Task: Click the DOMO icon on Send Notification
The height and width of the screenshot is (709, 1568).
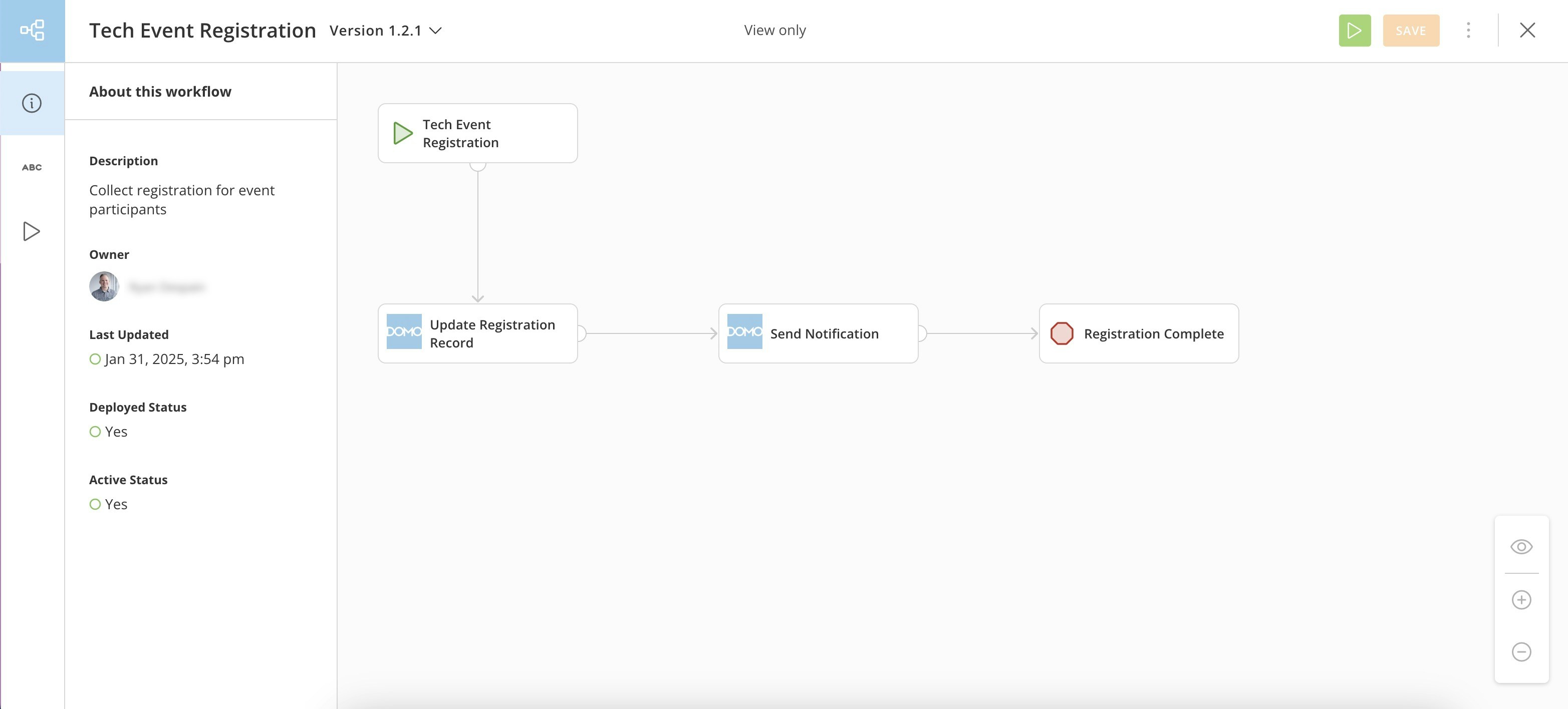Action: pyautogui.click(x=744, y=331)
